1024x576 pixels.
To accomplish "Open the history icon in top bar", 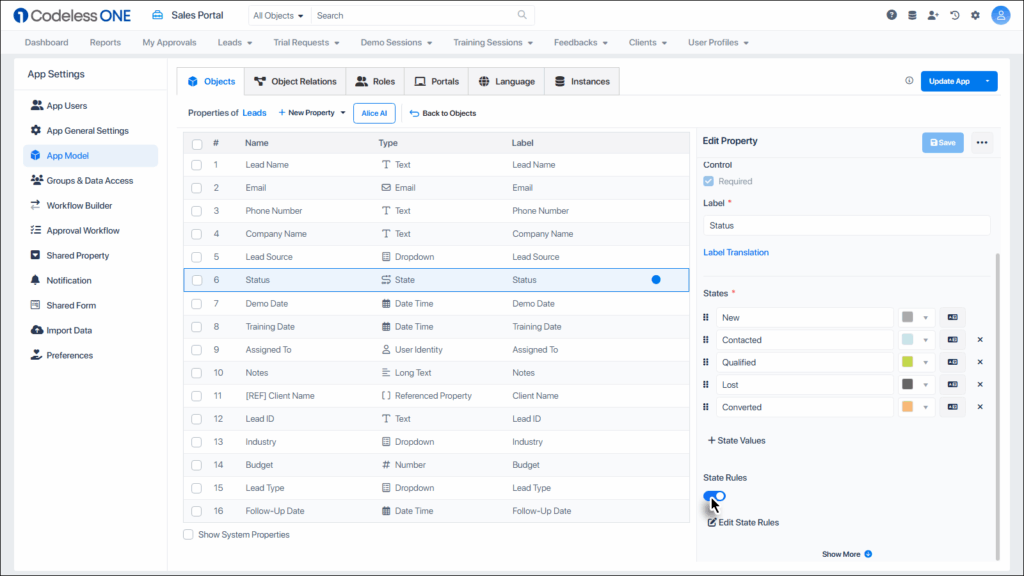I will point(955,15).
